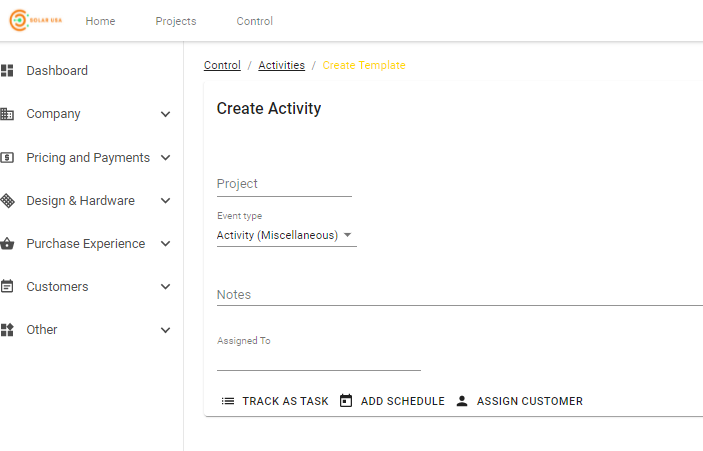
Task: Click the TRACK AS TASK button
Action: tap(275, 401)
